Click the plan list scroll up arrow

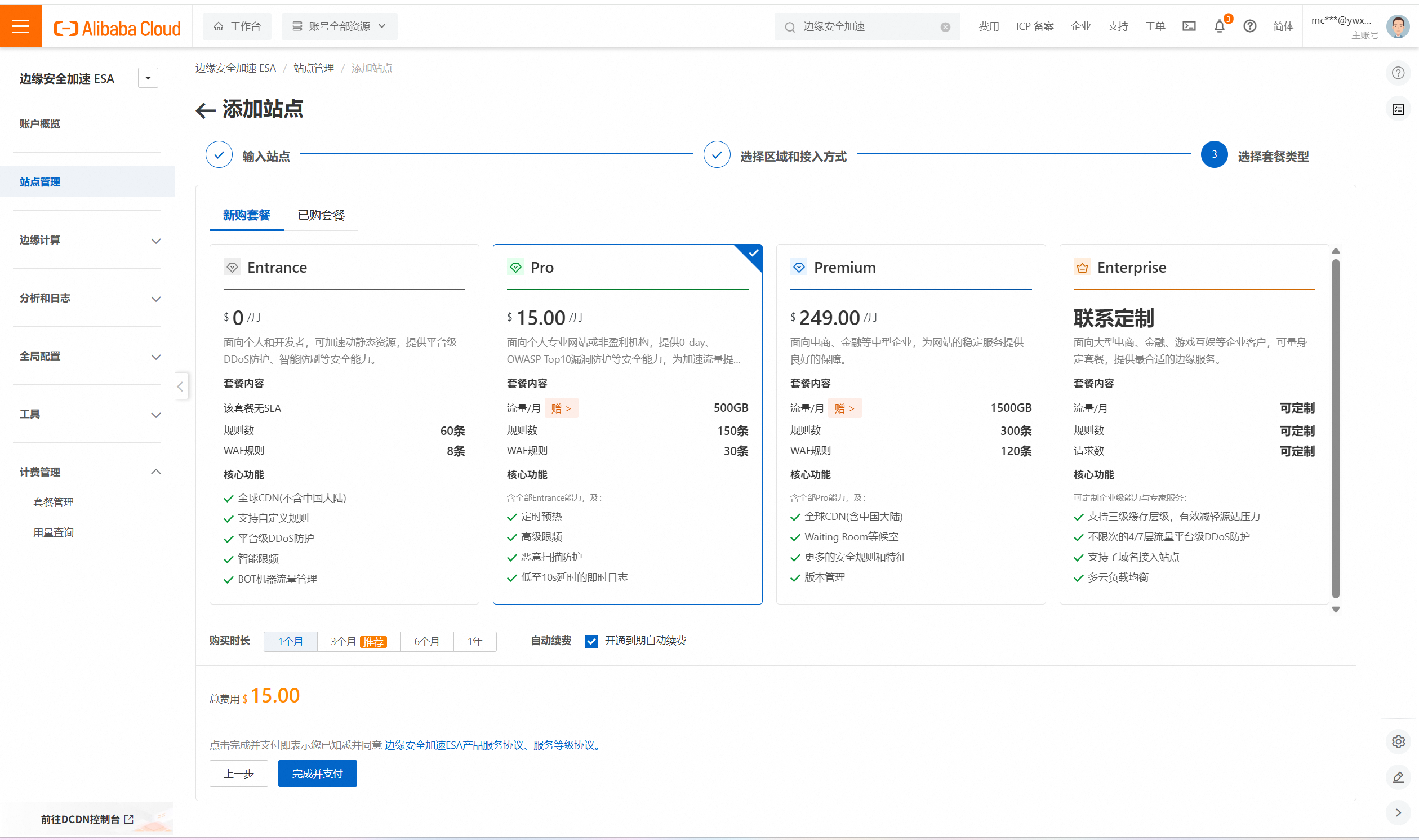coord(1335,251)
